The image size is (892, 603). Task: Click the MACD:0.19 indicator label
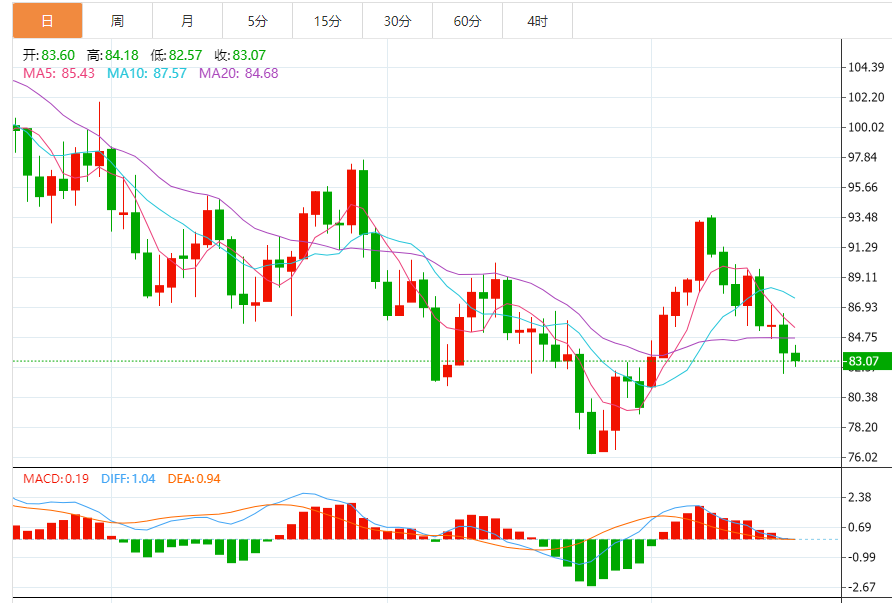coord(56,479)
